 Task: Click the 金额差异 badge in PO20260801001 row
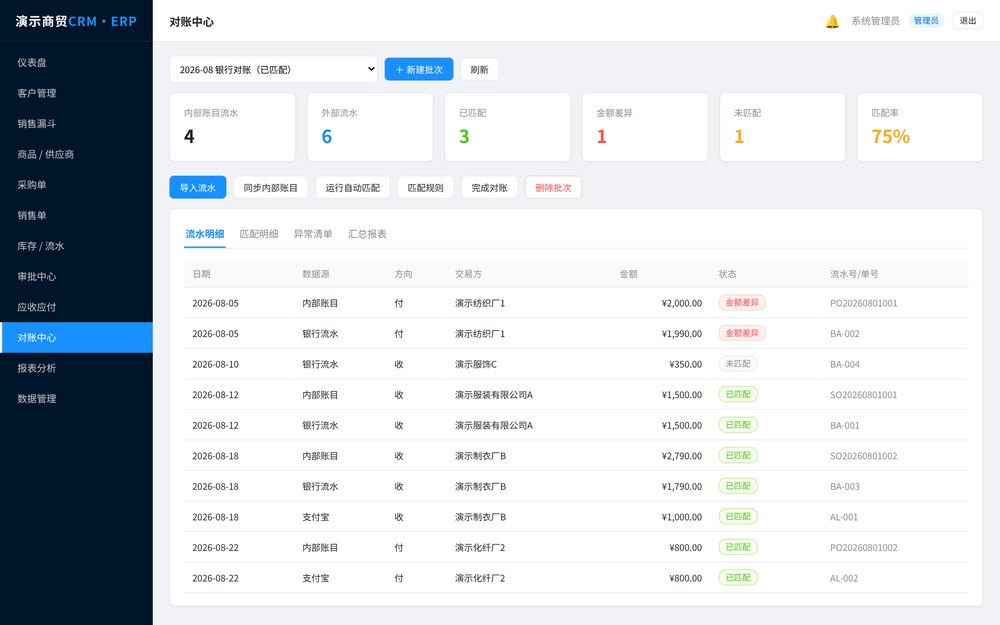[x=742, y=302]
